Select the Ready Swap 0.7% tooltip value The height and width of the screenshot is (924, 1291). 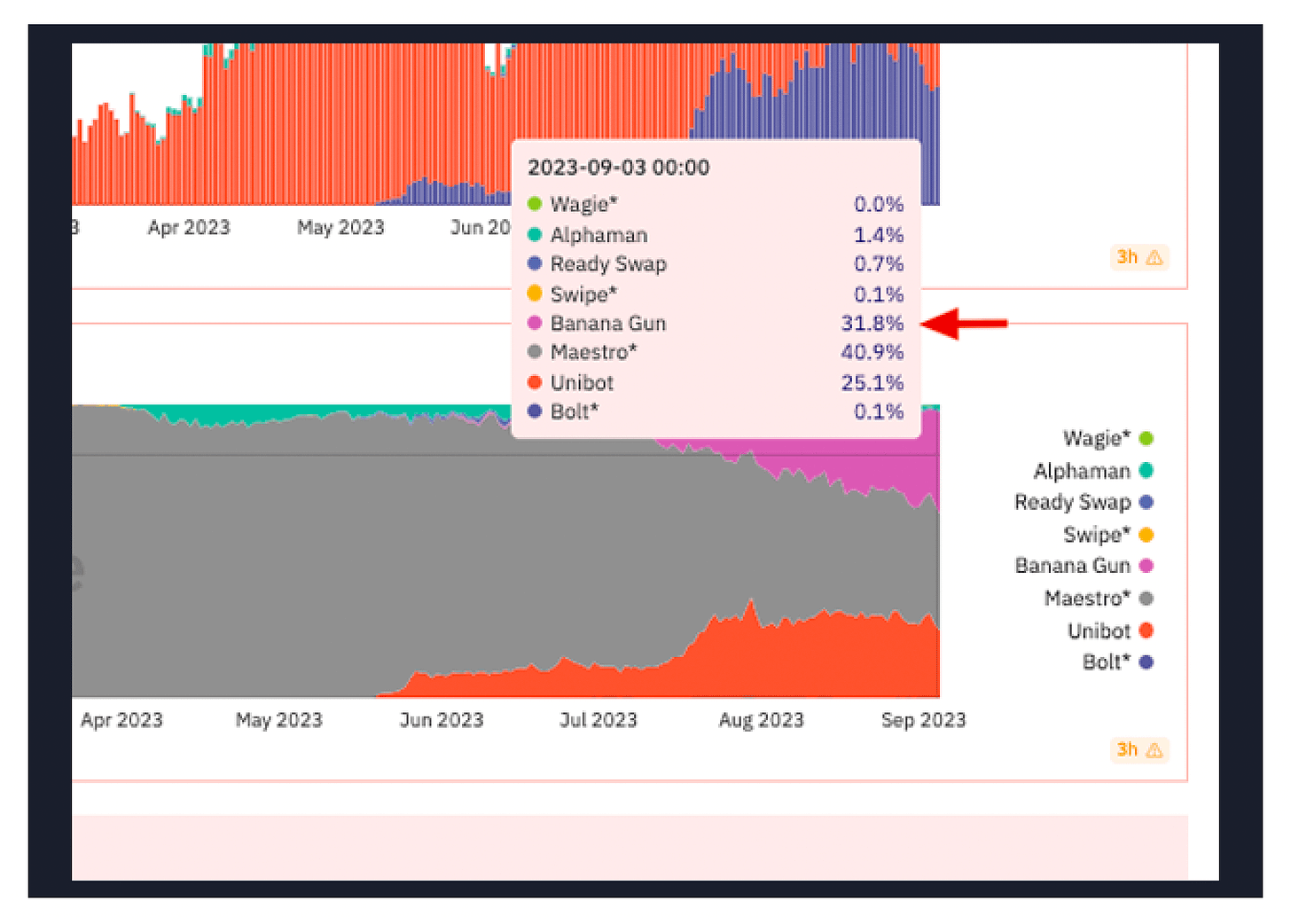pos(879,264)
